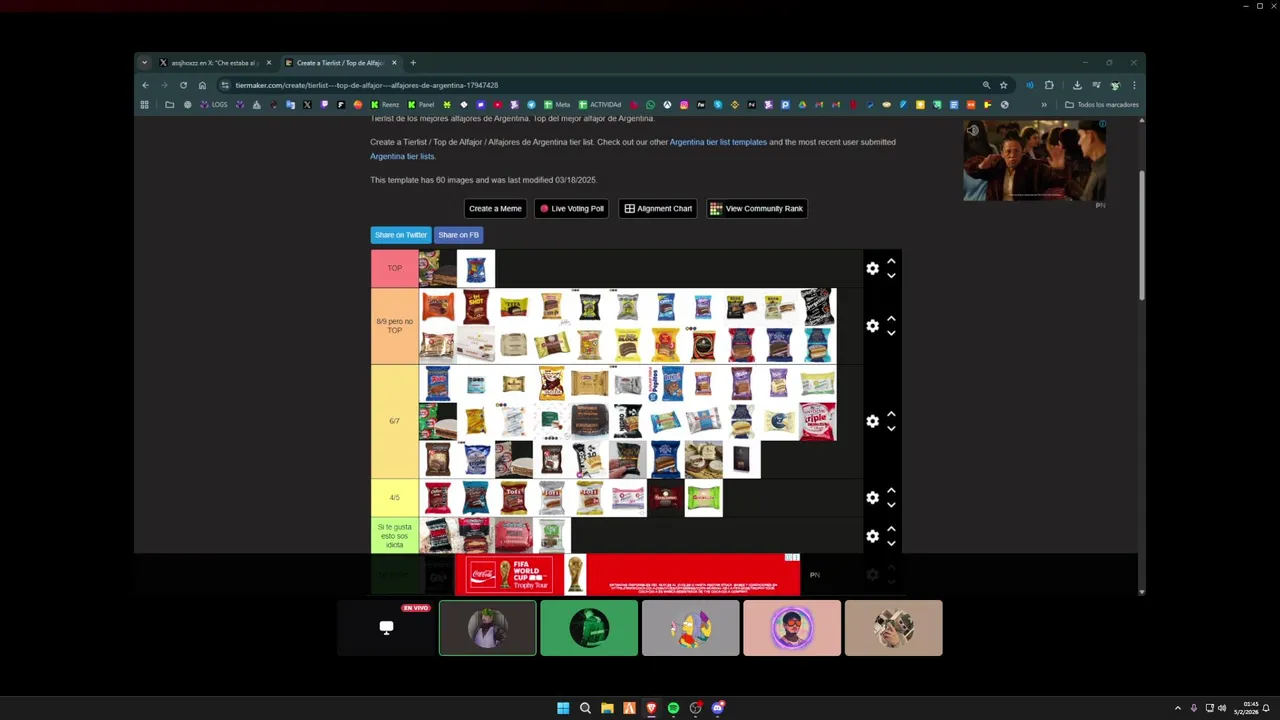Open the ACTIVIDAd bookmark

tap(600, 104)
